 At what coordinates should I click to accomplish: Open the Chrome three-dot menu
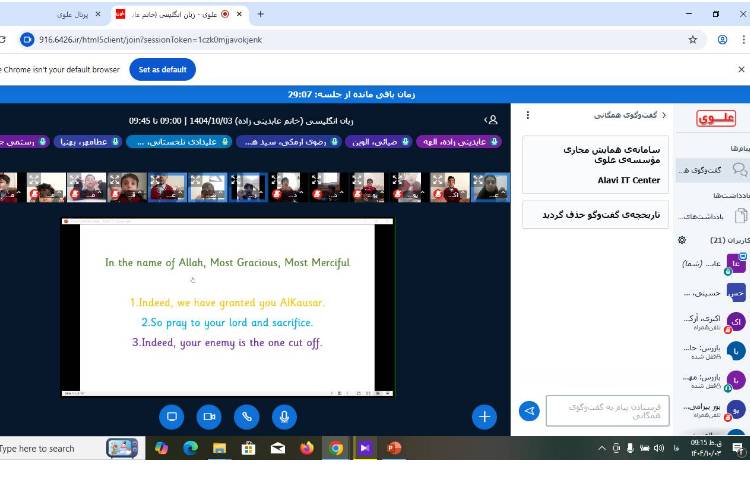(744, 40)
